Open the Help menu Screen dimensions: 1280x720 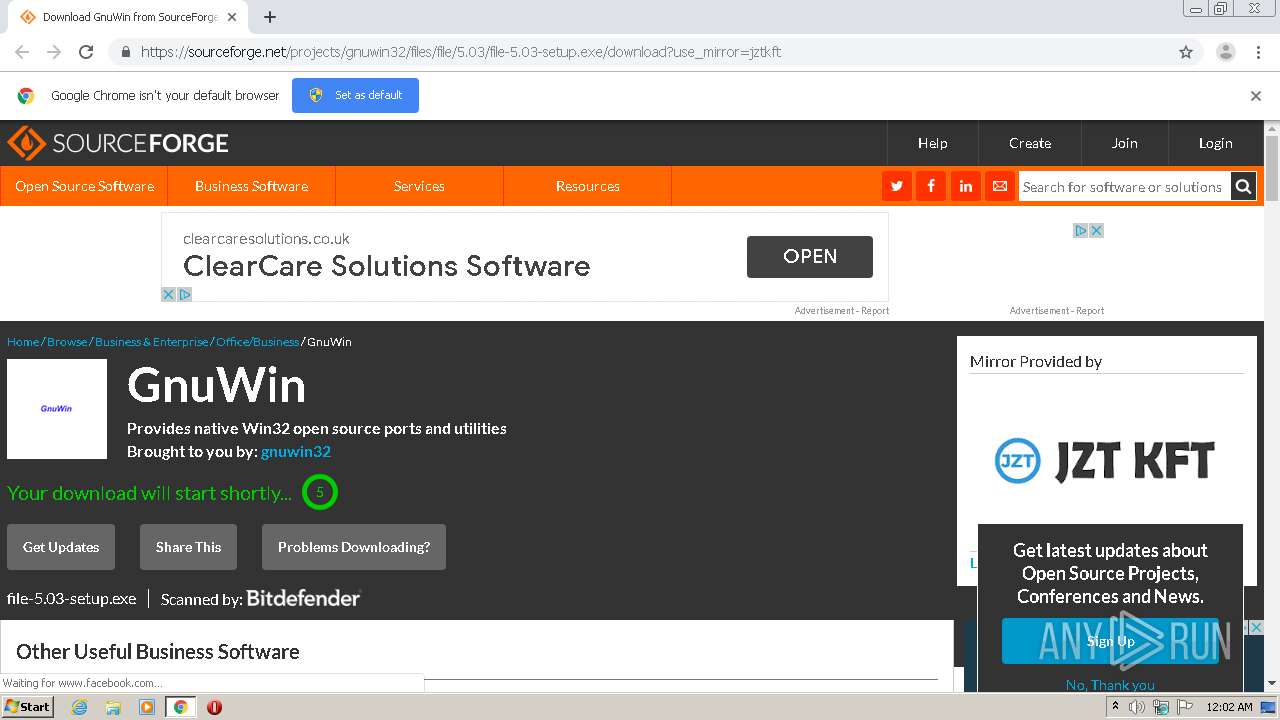(933, 143)
